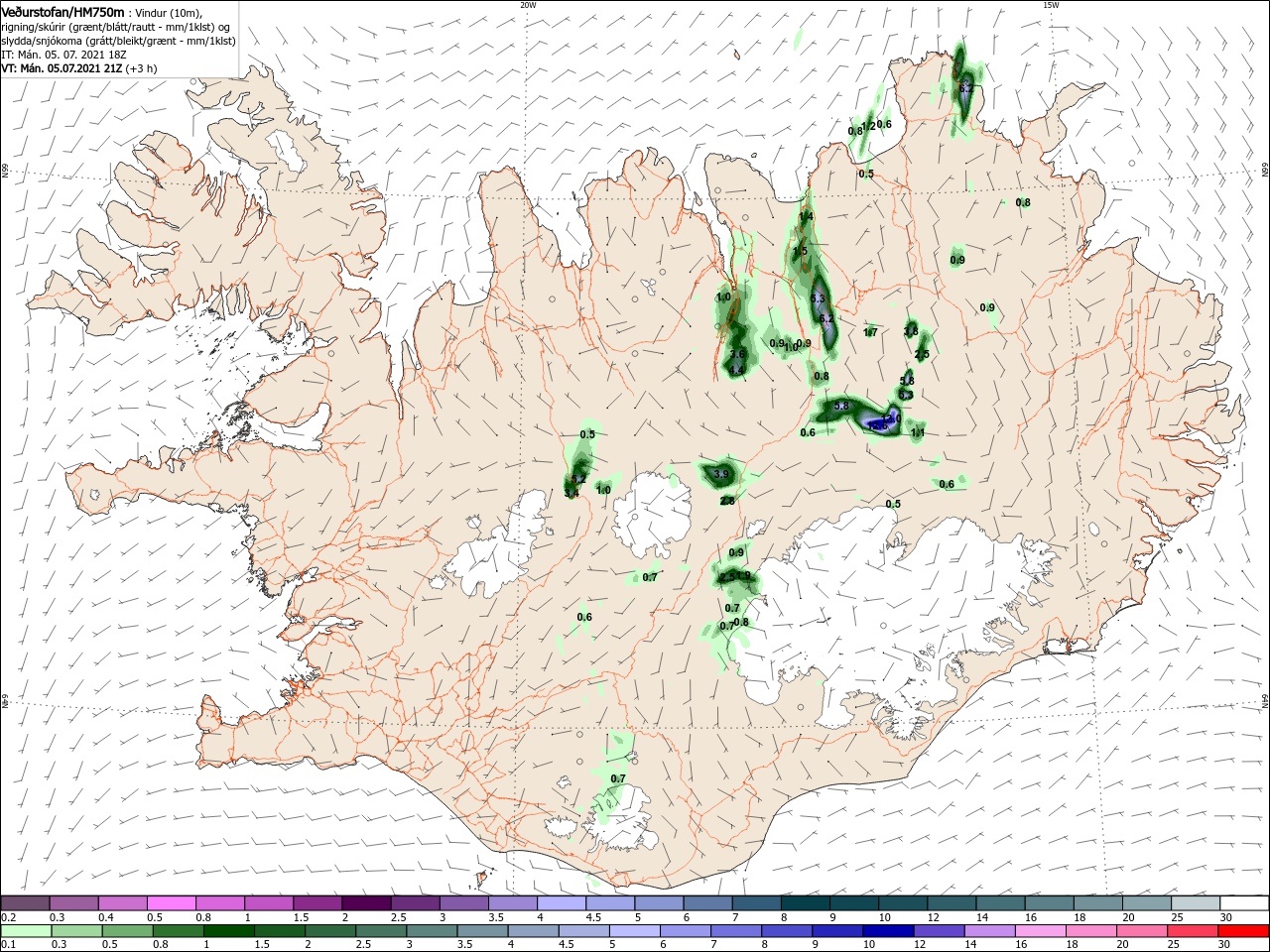Viewport: 1270px width, 952px height.
Task: Select the darkest purple swatch on the upper scale
Action: (x=365, y=903)
